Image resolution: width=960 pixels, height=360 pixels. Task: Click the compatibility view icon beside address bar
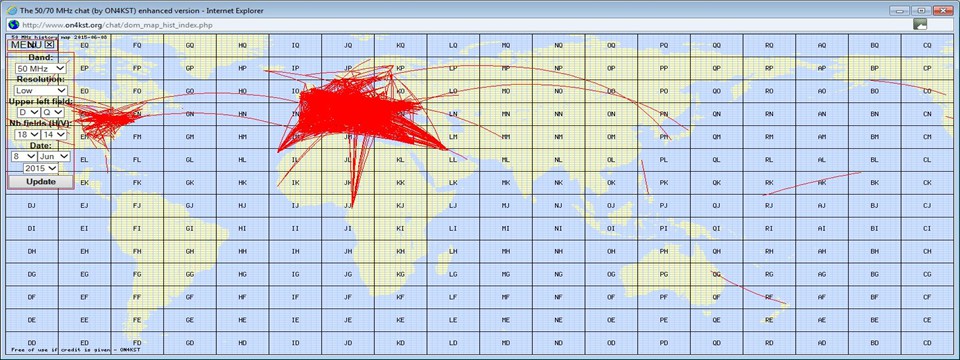919,24
